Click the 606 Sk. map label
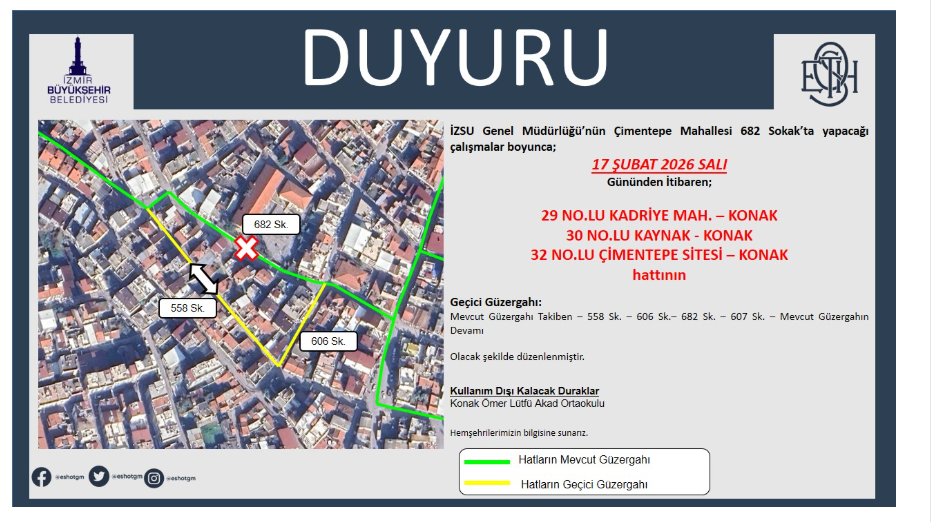The height and width of the screenshot is (522, 941). 327,342
